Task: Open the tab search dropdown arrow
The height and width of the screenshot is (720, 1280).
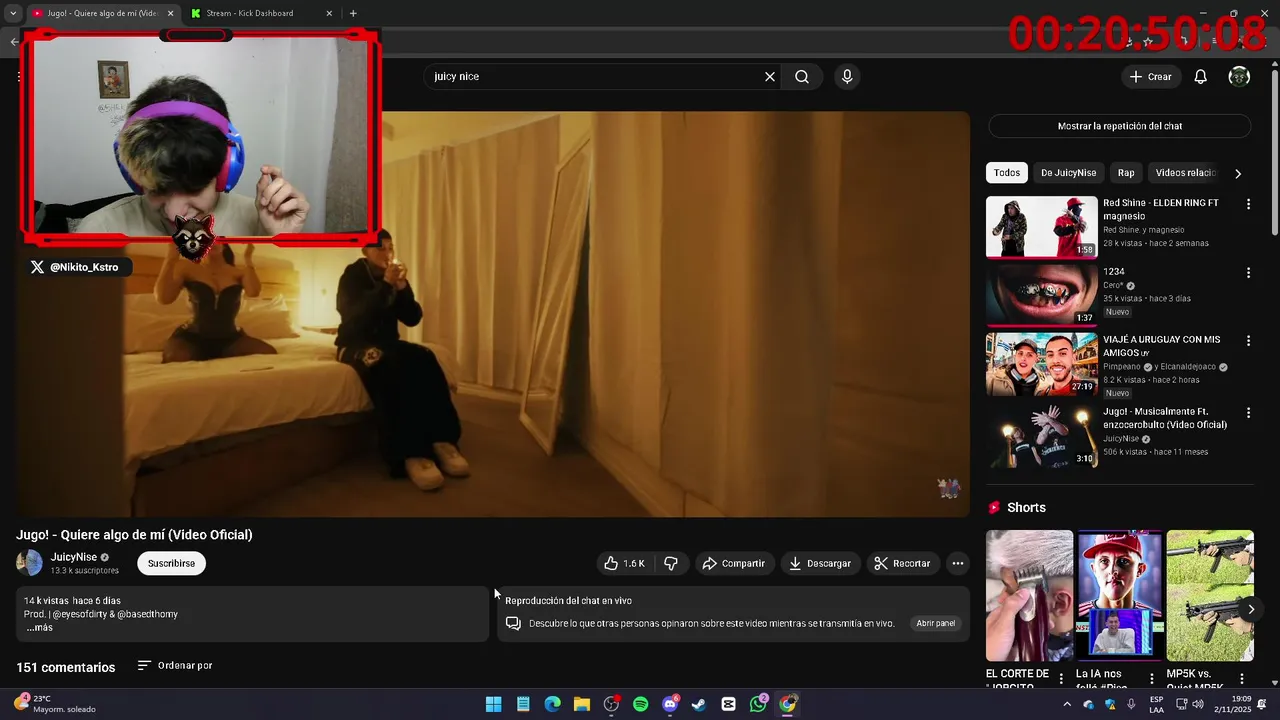Action: (13, 14)
